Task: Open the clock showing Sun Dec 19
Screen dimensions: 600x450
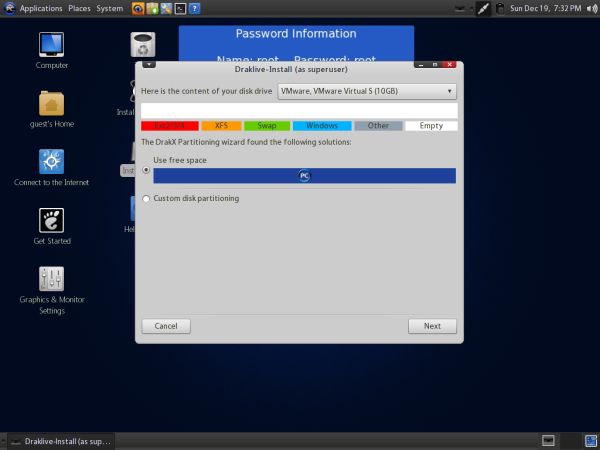Action: [x=545, y=8]
